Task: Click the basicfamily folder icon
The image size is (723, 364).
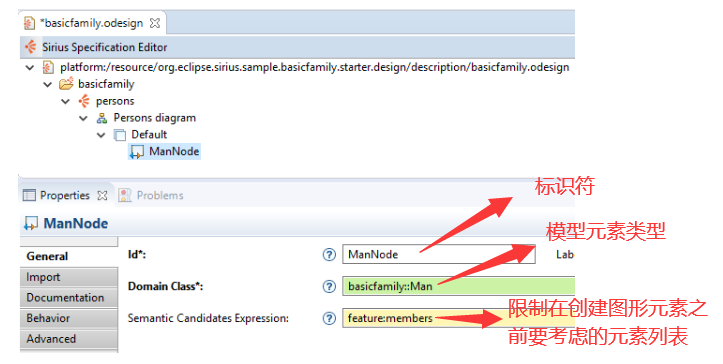Action: click(66, 84)
